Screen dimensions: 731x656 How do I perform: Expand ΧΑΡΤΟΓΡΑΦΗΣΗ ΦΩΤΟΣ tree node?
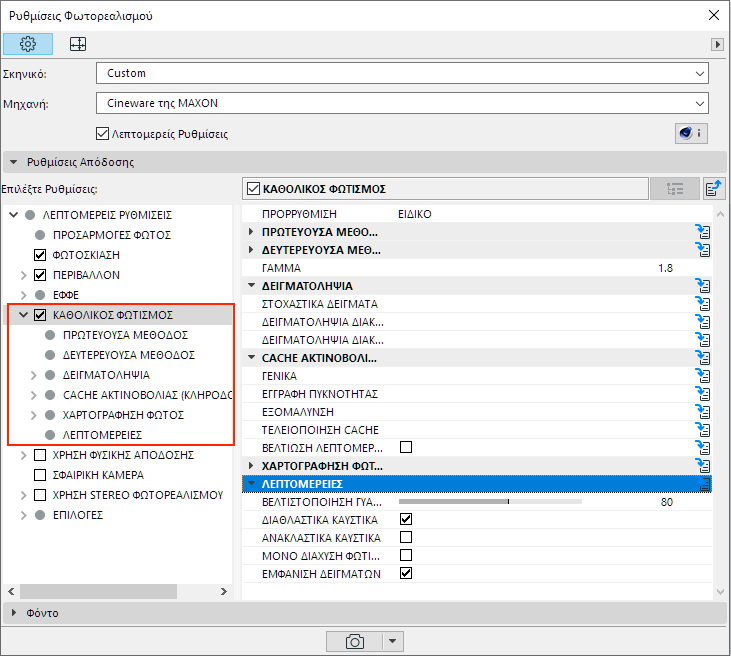[x=34, y=415]
